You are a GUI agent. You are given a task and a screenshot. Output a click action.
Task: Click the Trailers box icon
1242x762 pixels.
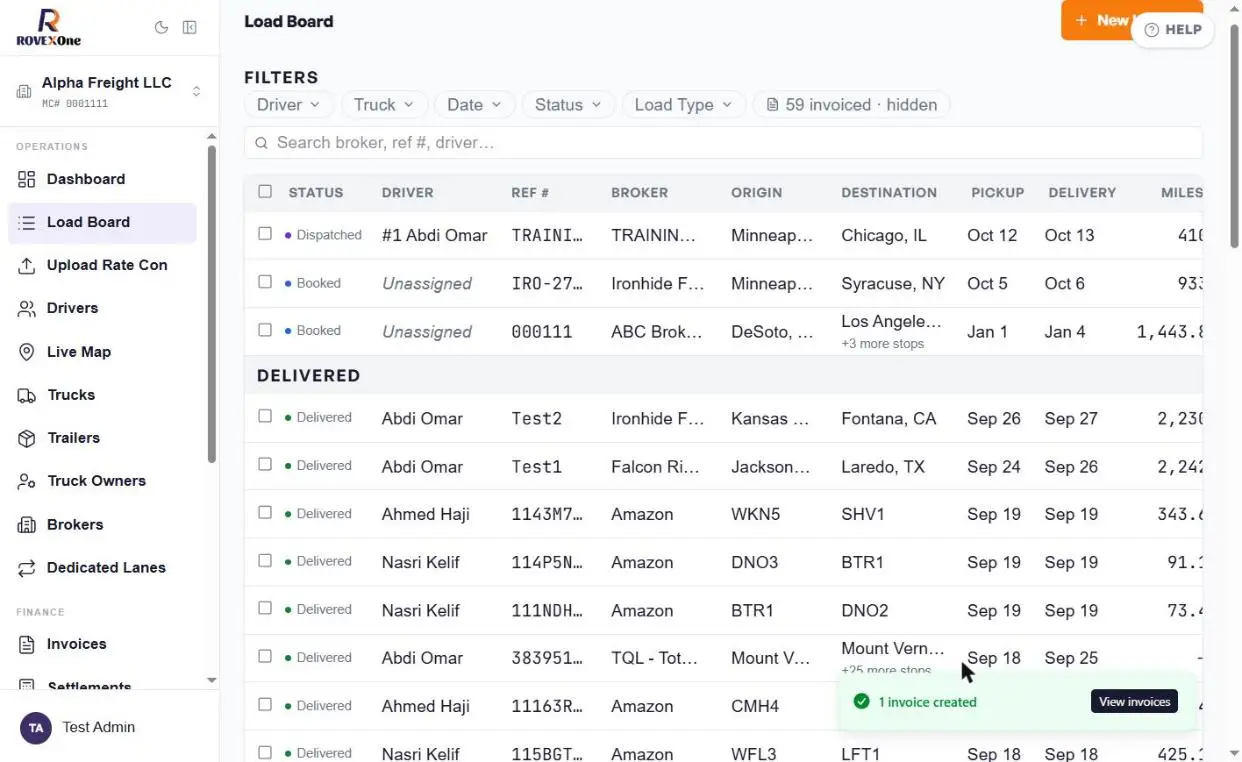[27, 438]
